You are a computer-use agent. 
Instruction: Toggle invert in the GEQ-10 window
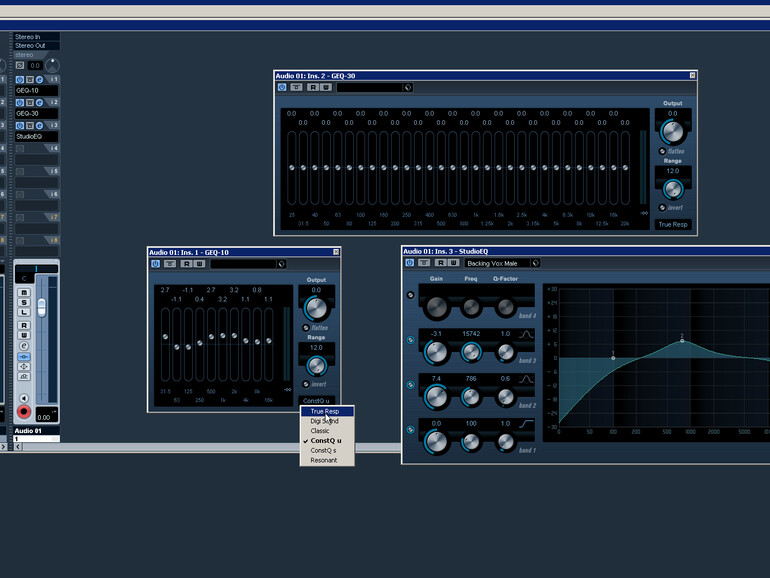(x=305, y=384)
